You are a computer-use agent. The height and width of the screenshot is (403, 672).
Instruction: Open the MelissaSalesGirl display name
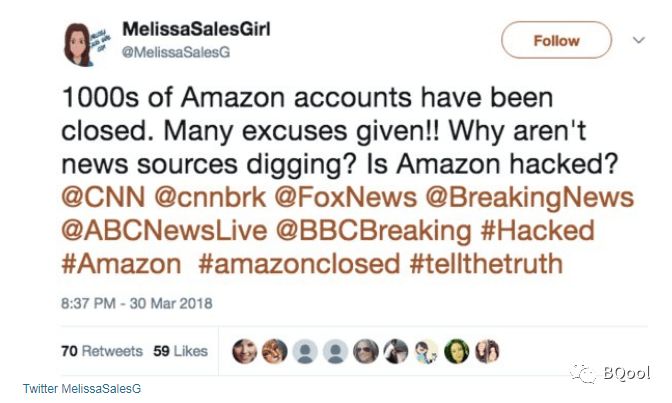tap(195, 29)
